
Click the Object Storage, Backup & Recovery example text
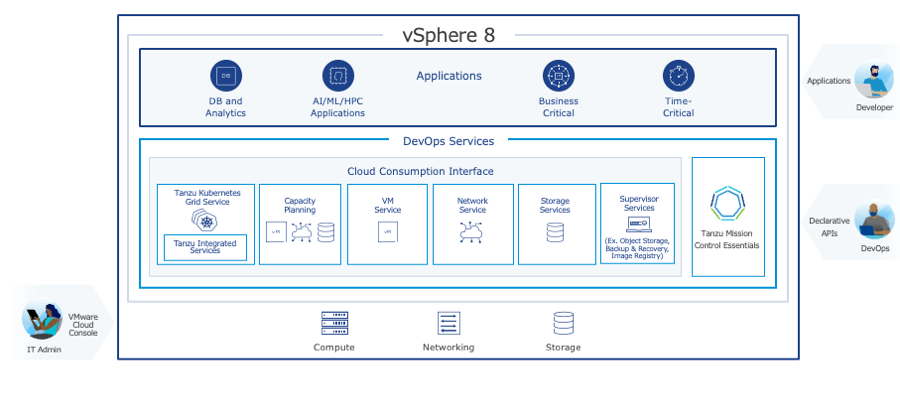637,248
